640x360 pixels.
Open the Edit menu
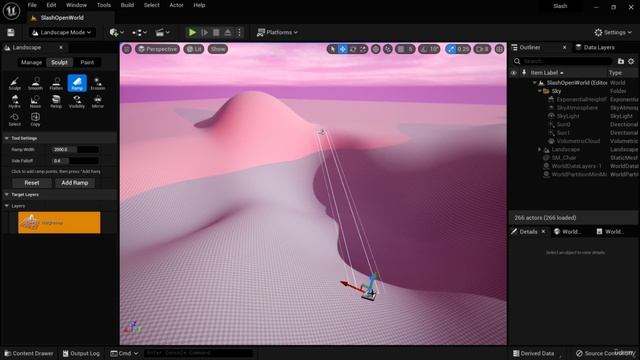coord(51,5)
